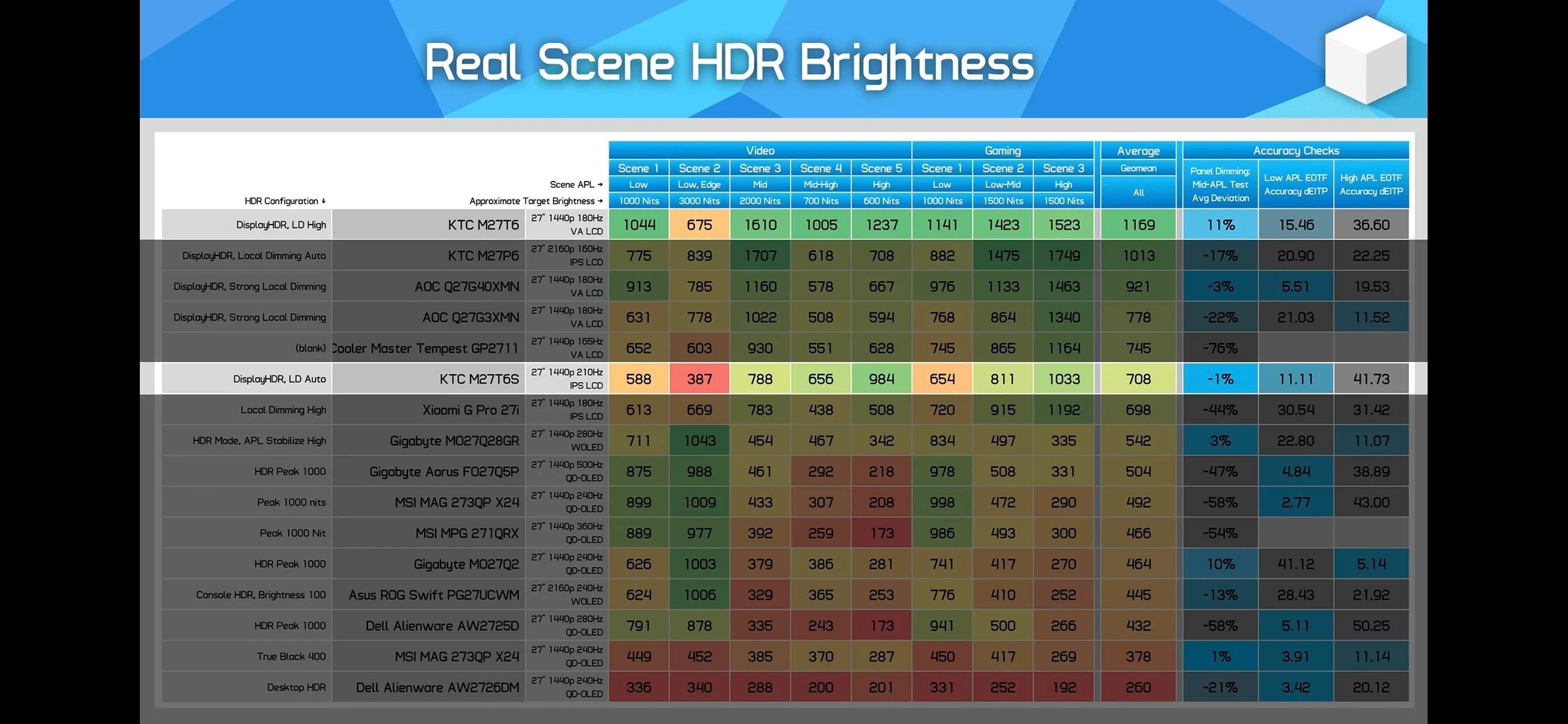
Task: Click the "Average" column header
Action: [1138, 150]
